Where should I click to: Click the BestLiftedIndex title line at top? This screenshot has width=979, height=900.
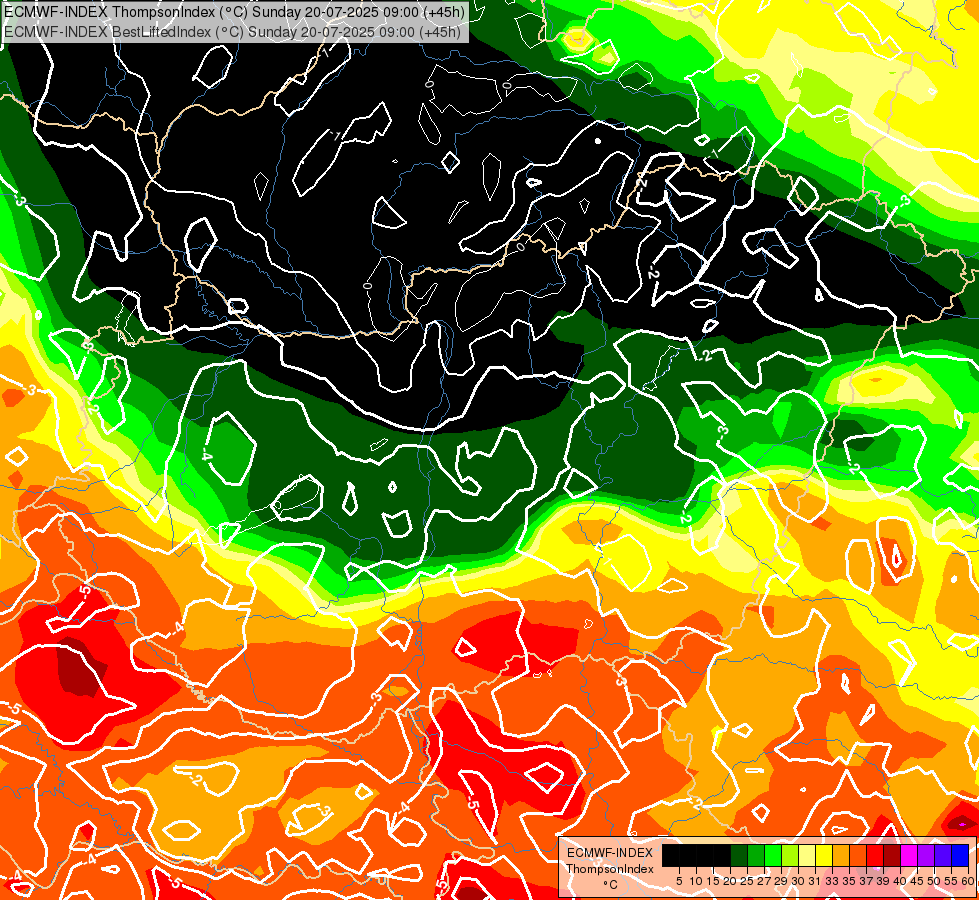tap(232, 32)
